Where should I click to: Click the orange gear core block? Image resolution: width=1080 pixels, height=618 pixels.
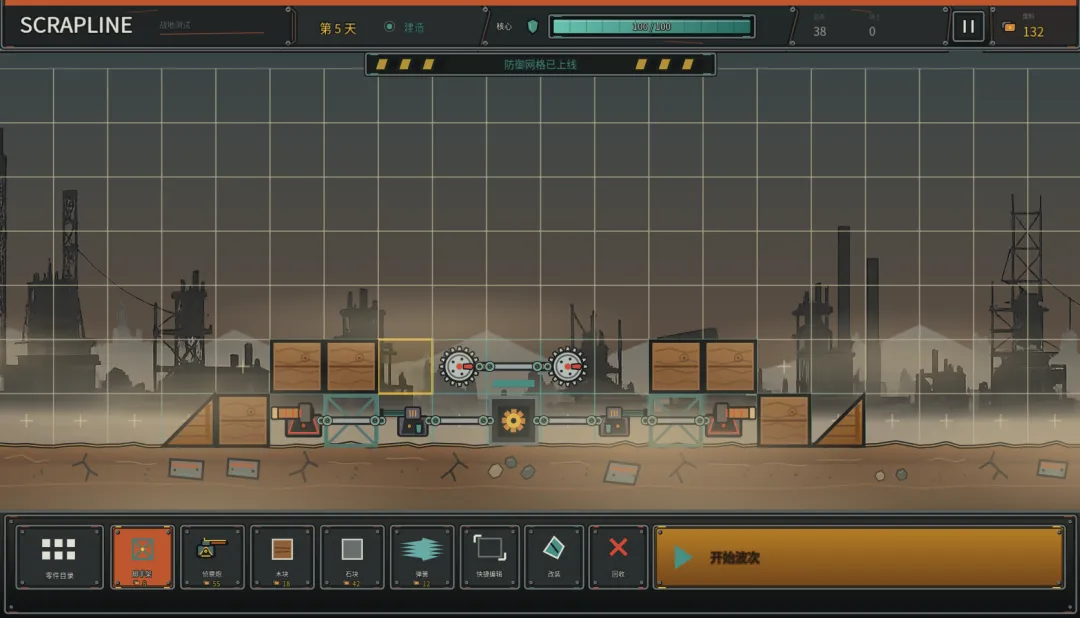(x=513, y=420)
